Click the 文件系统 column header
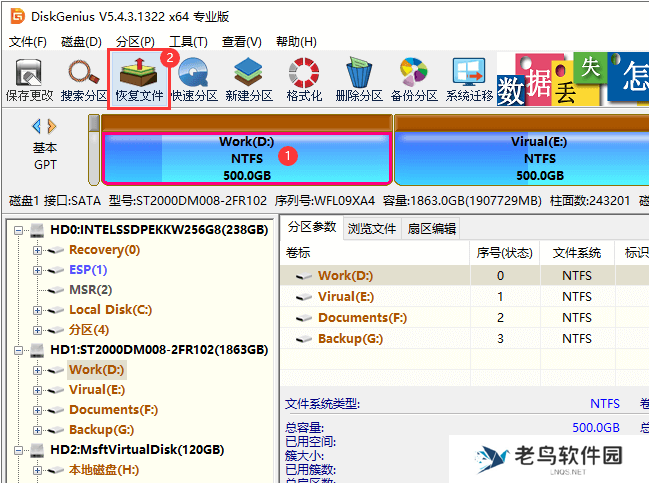Image resolution: width=649 pixels, height=485 pixels. 576,253
